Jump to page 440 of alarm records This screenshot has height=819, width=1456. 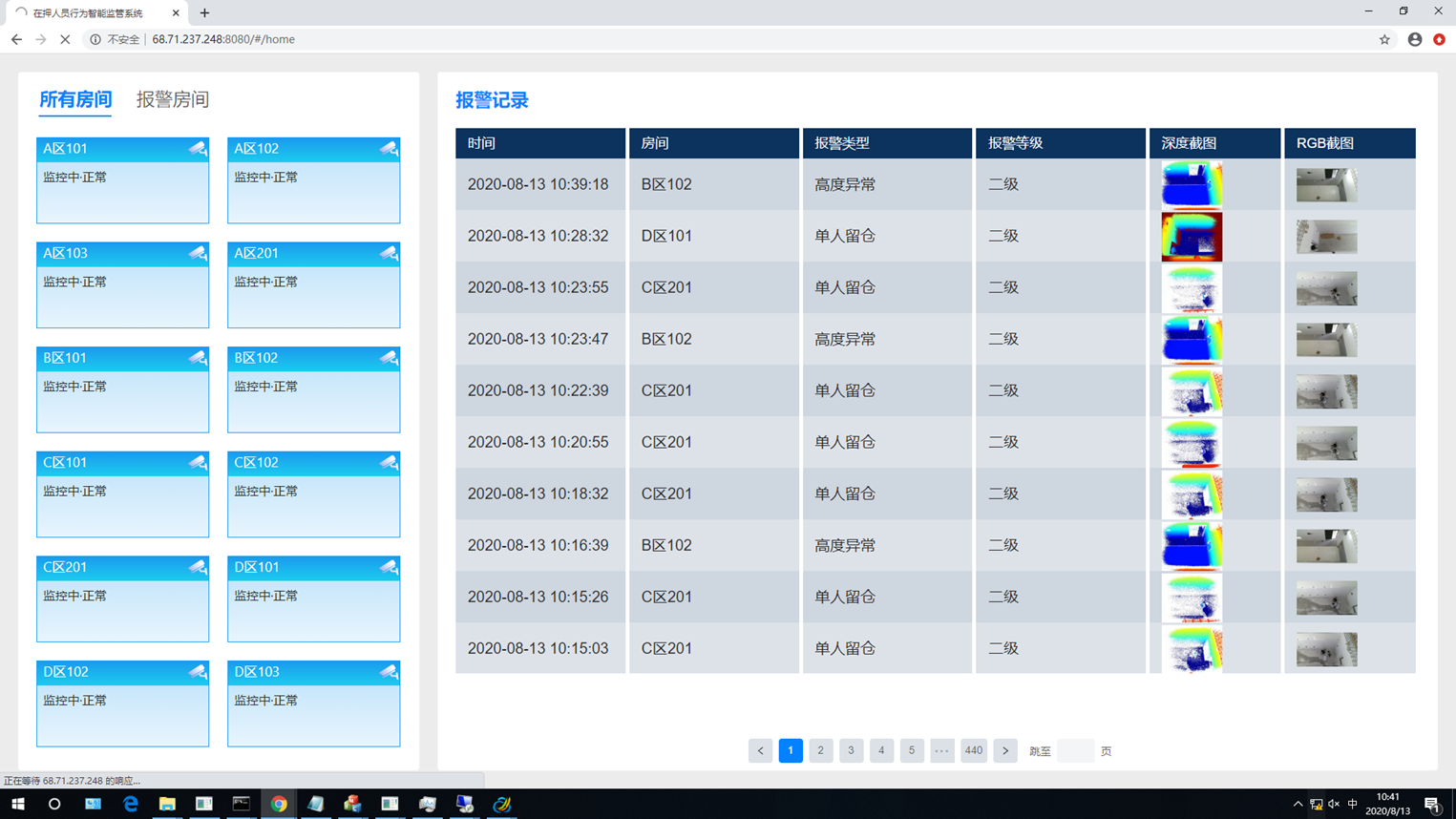pos(973,751)
